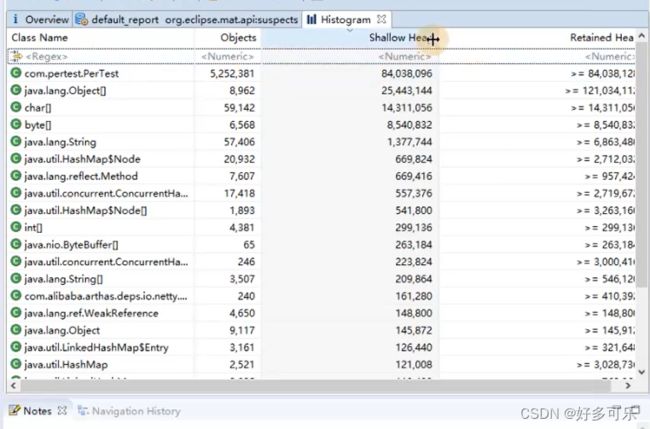Viewport: 650px width, 429px height.
Task: Click shallow heap value 299,136
Action: [414, 228]
